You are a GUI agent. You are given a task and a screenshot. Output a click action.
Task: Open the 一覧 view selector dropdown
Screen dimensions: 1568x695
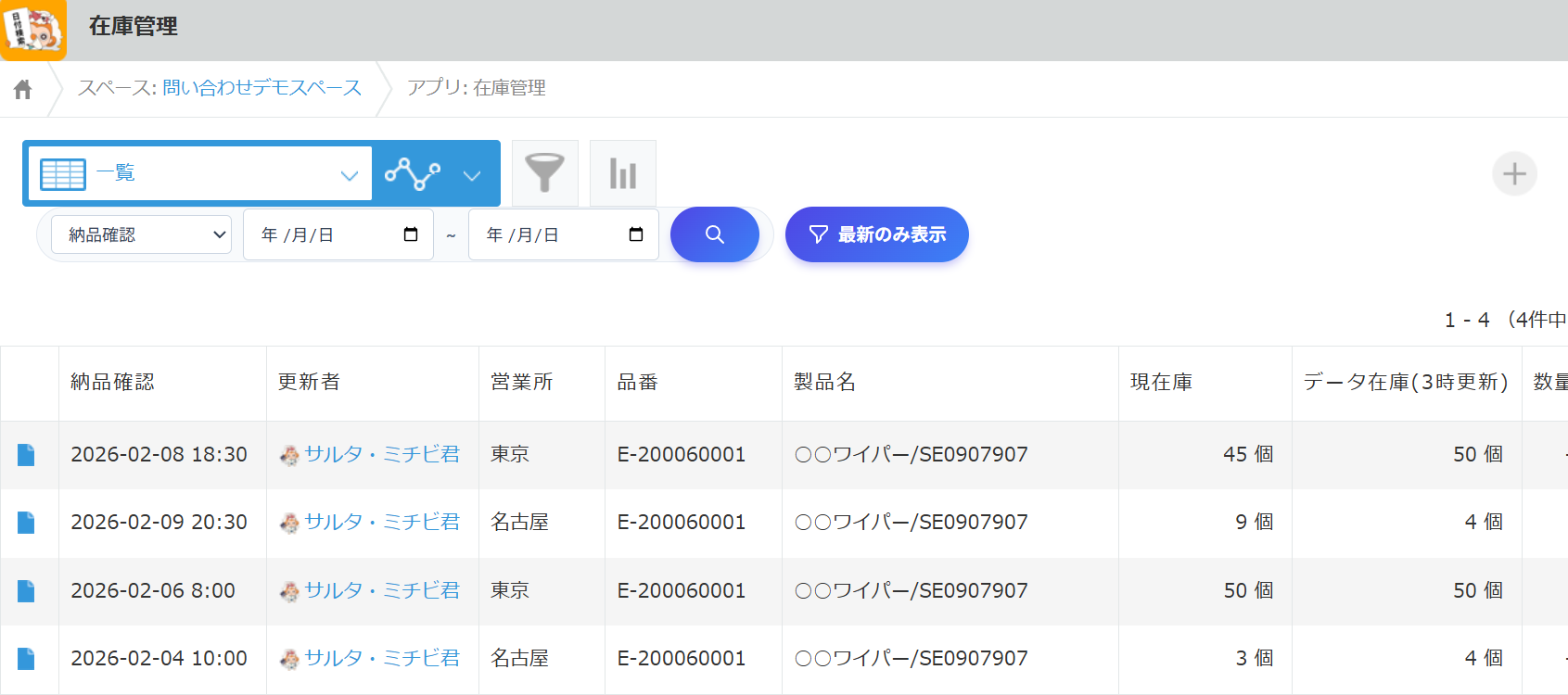click(x=200, y=173)
